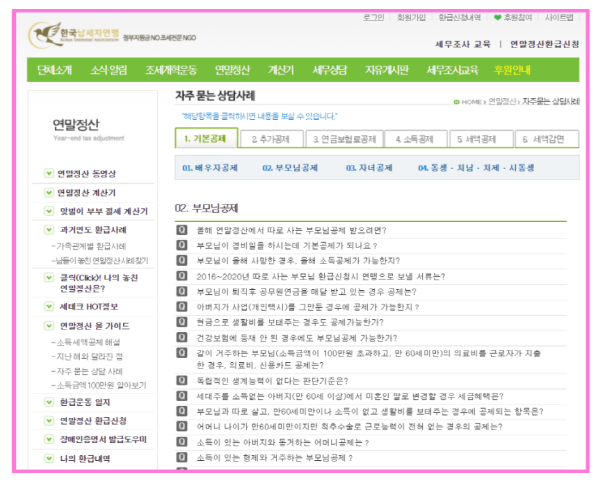
Task: Click Q icon for 건강보험에 등재 안 된 question
Action: pyautogui.click(x=181, y=338)
